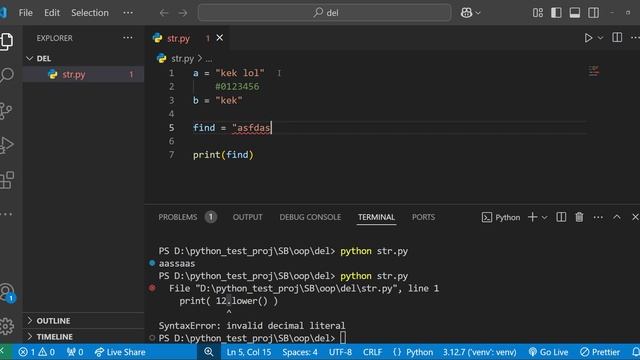Open the Accounts menu icon

point(7,293)
